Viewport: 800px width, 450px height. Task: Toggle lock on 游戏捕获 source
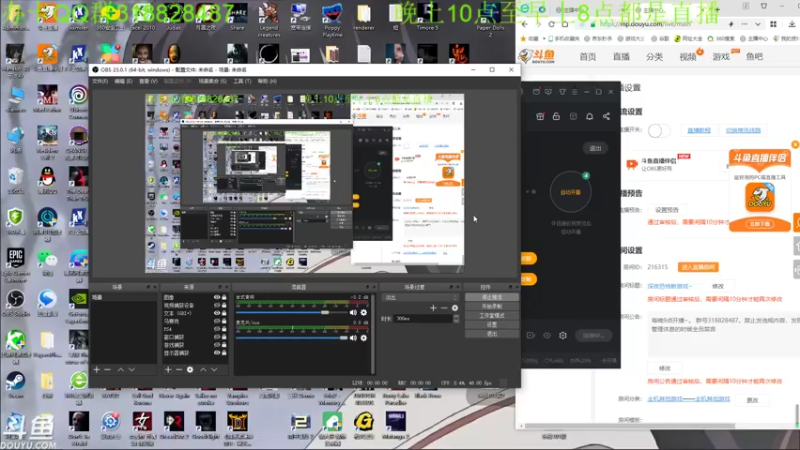coord(224,345)
